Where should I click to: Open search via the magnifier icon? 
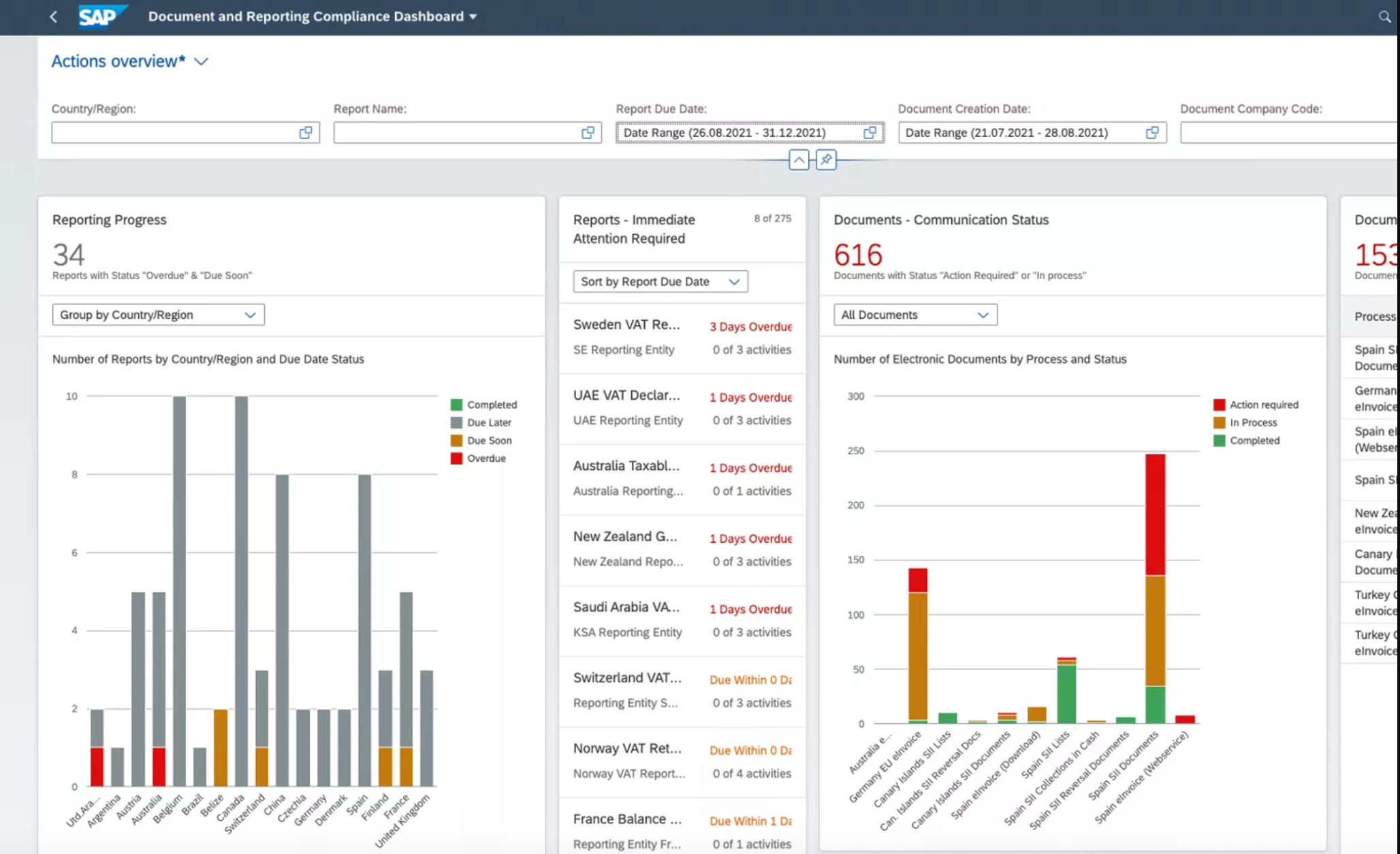coord(1384,16)
